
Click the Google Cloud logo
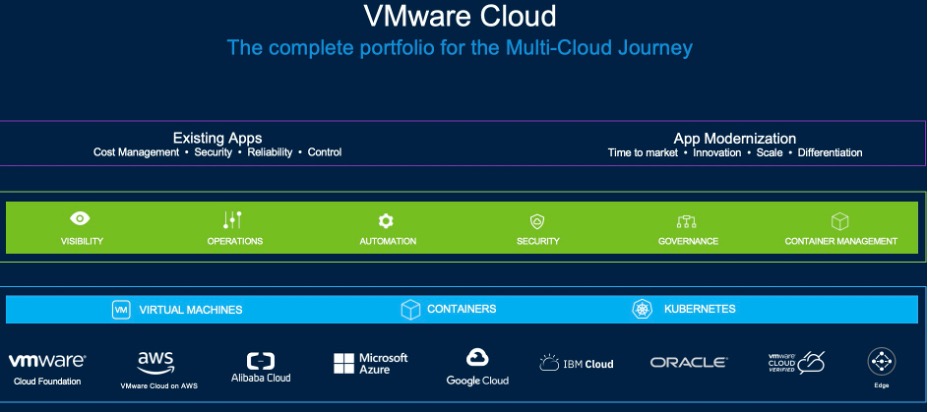pyautogui.click(x=477, y=367)
